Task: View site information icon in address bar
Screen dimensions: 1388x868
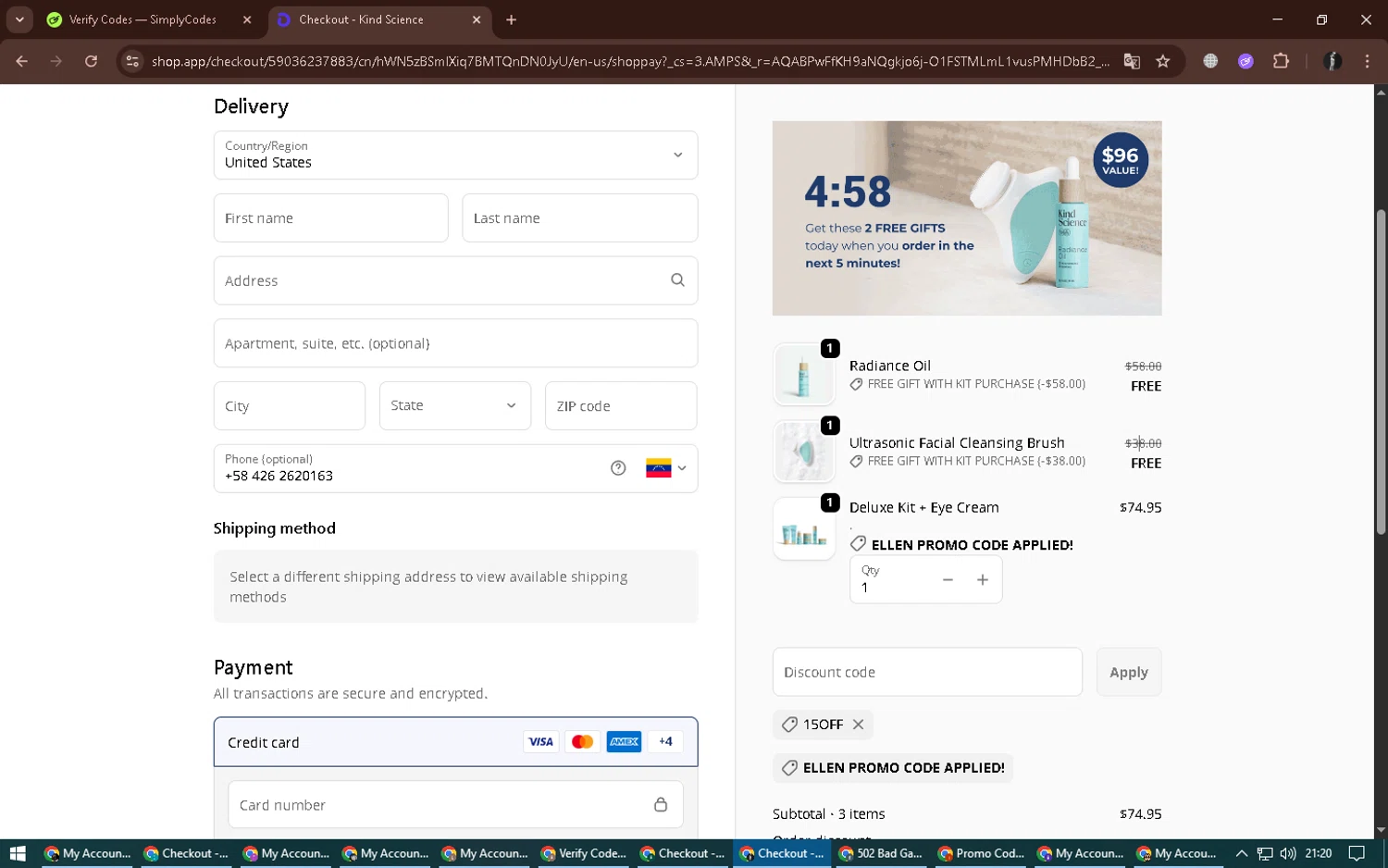Action: [132, 61]
